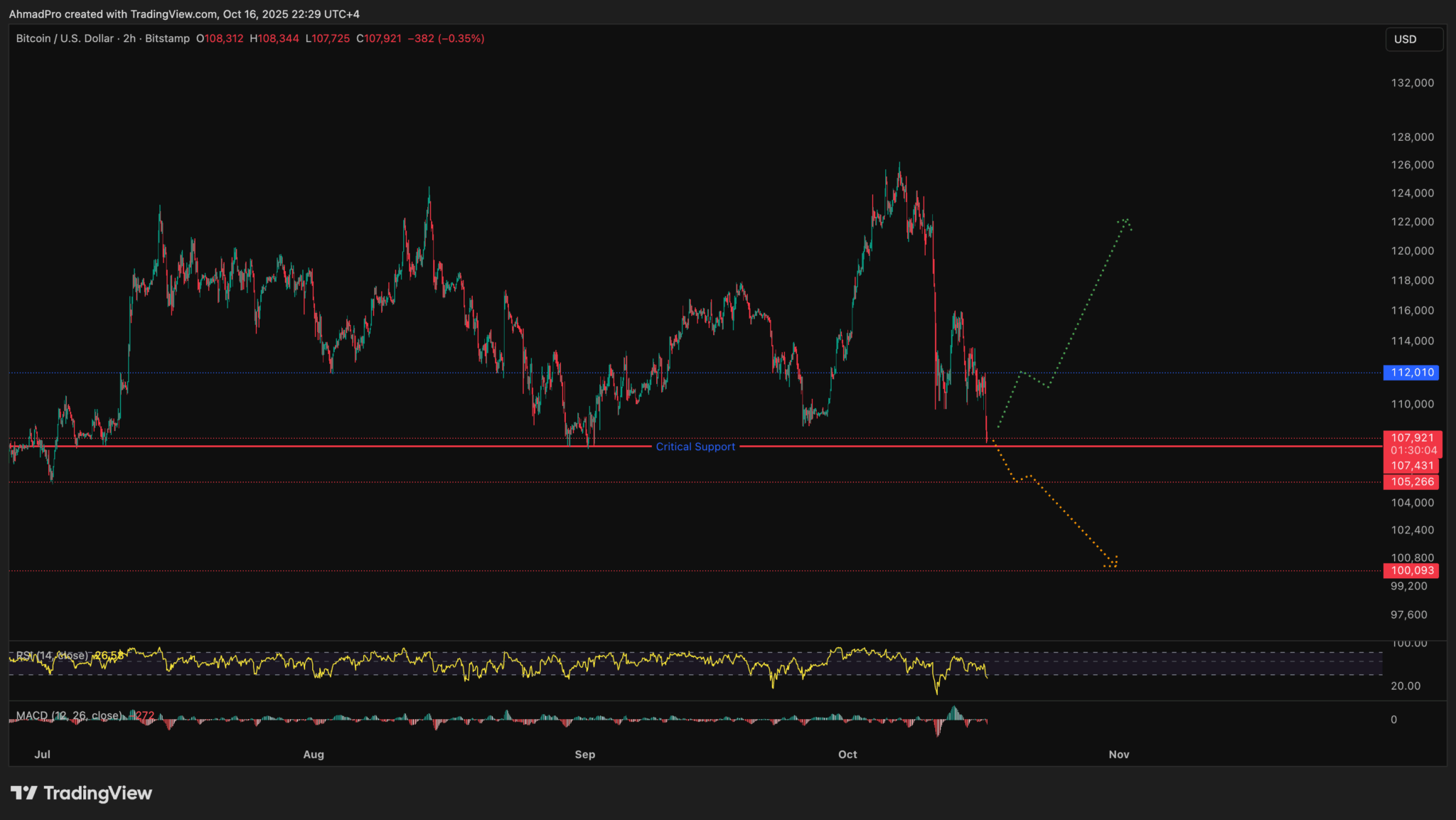Toggle the USD currency display
Screen dimensions: 1456x820
(x=1413, y=39)
